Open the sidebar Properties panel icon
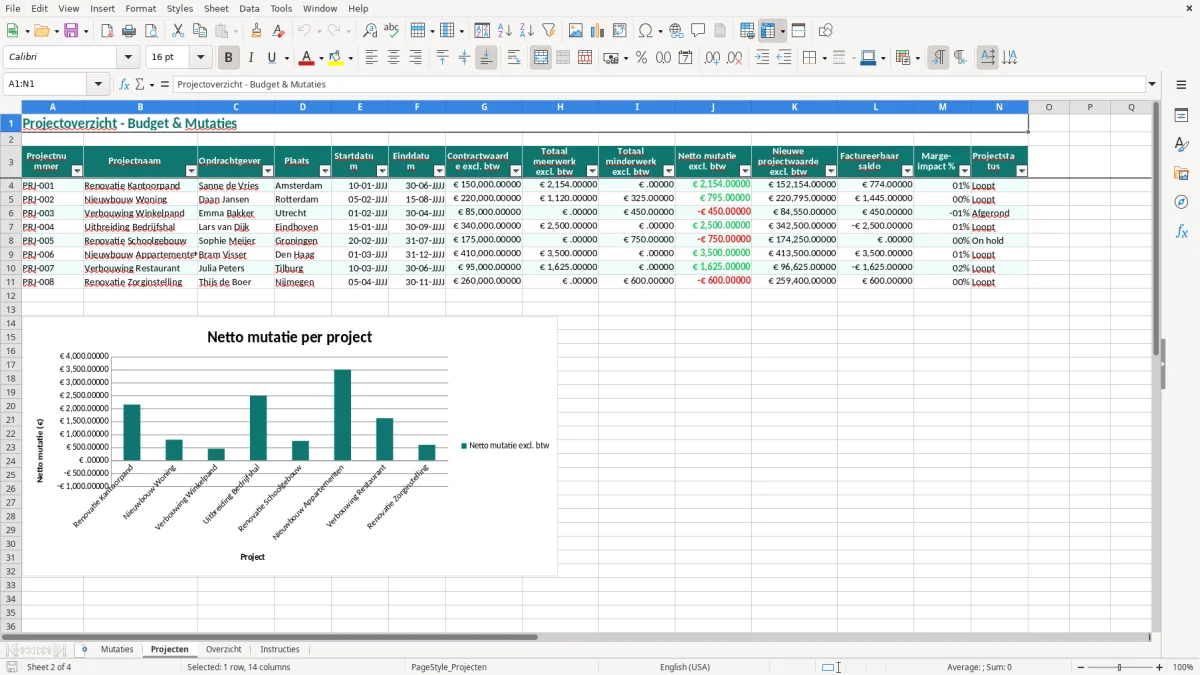This screenshot has height=675, width=1200. coord(1181,116)
